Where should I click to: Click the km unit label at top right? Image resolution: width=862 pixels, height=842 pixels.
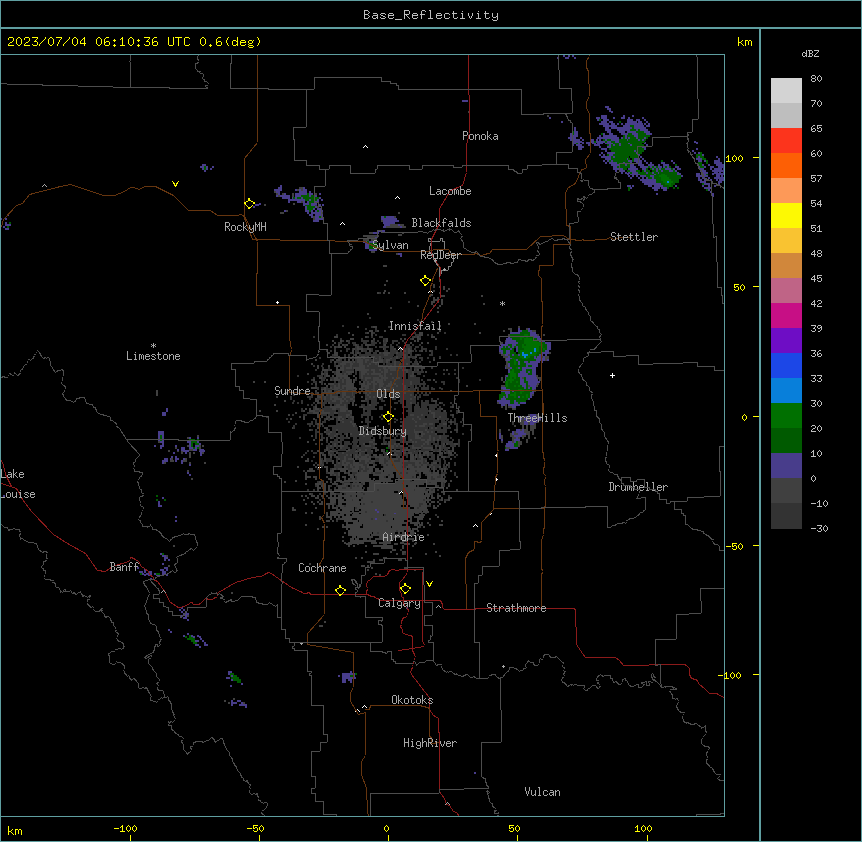(744, 42)
